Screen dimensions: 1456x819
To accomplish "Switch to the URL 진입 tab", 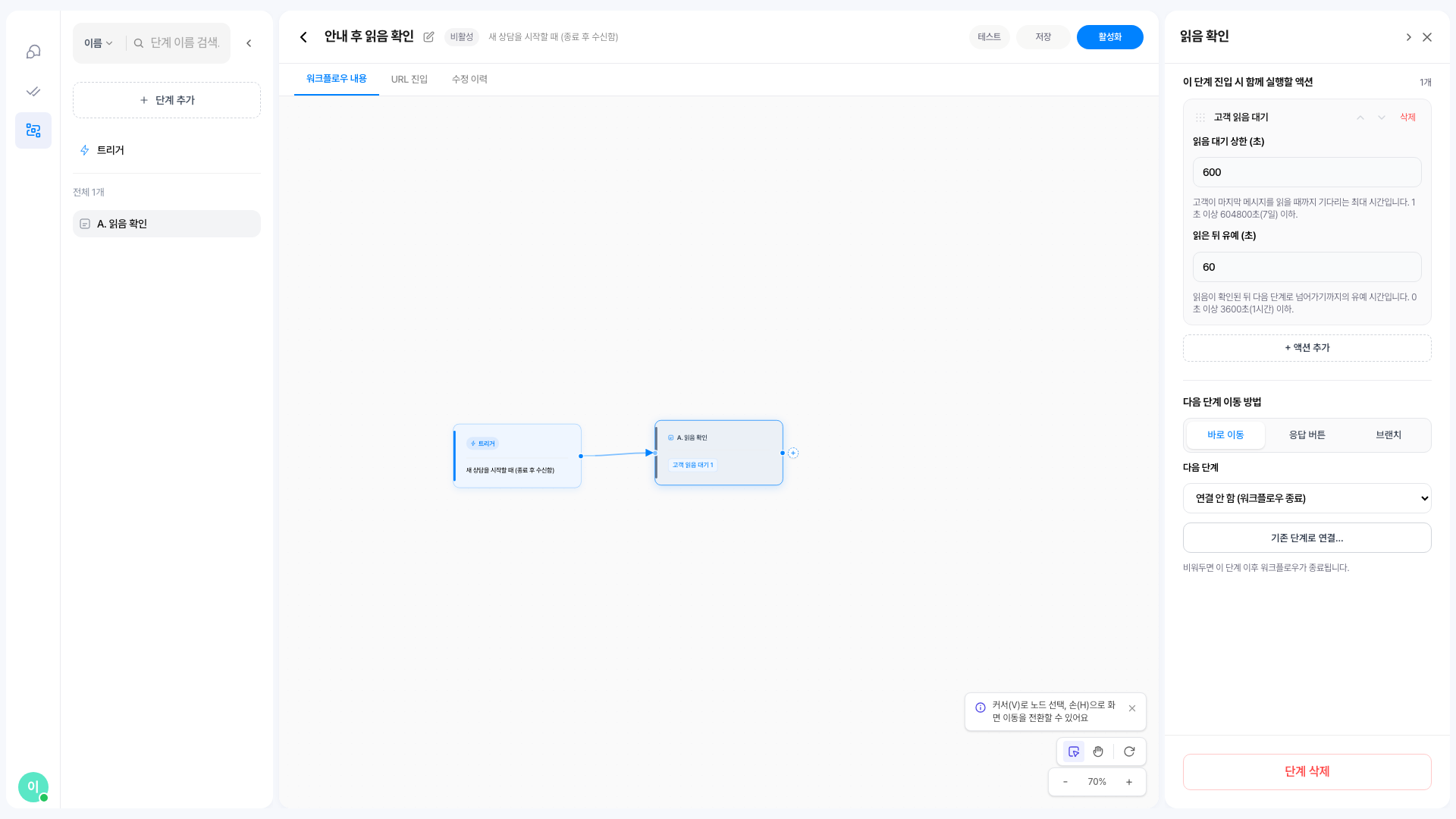I will coord(409,80).
